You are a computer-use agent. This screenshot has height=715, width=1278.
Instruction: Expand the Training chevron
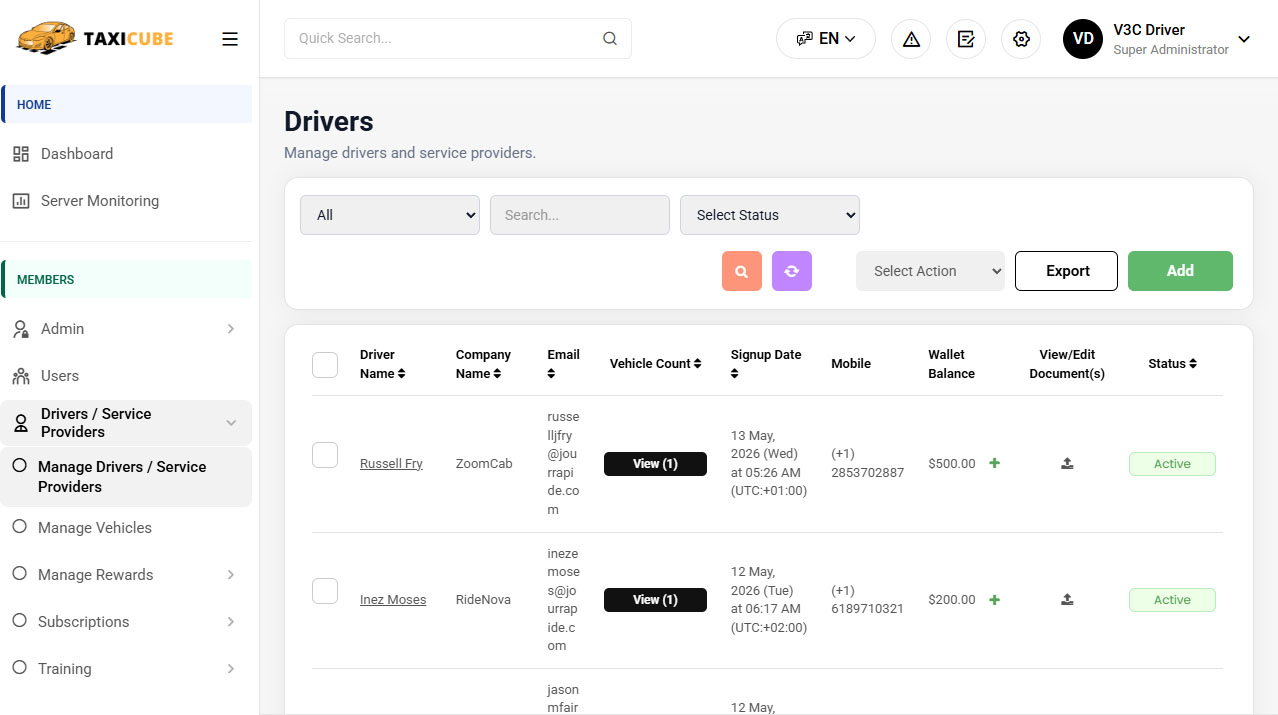point(231,669)
